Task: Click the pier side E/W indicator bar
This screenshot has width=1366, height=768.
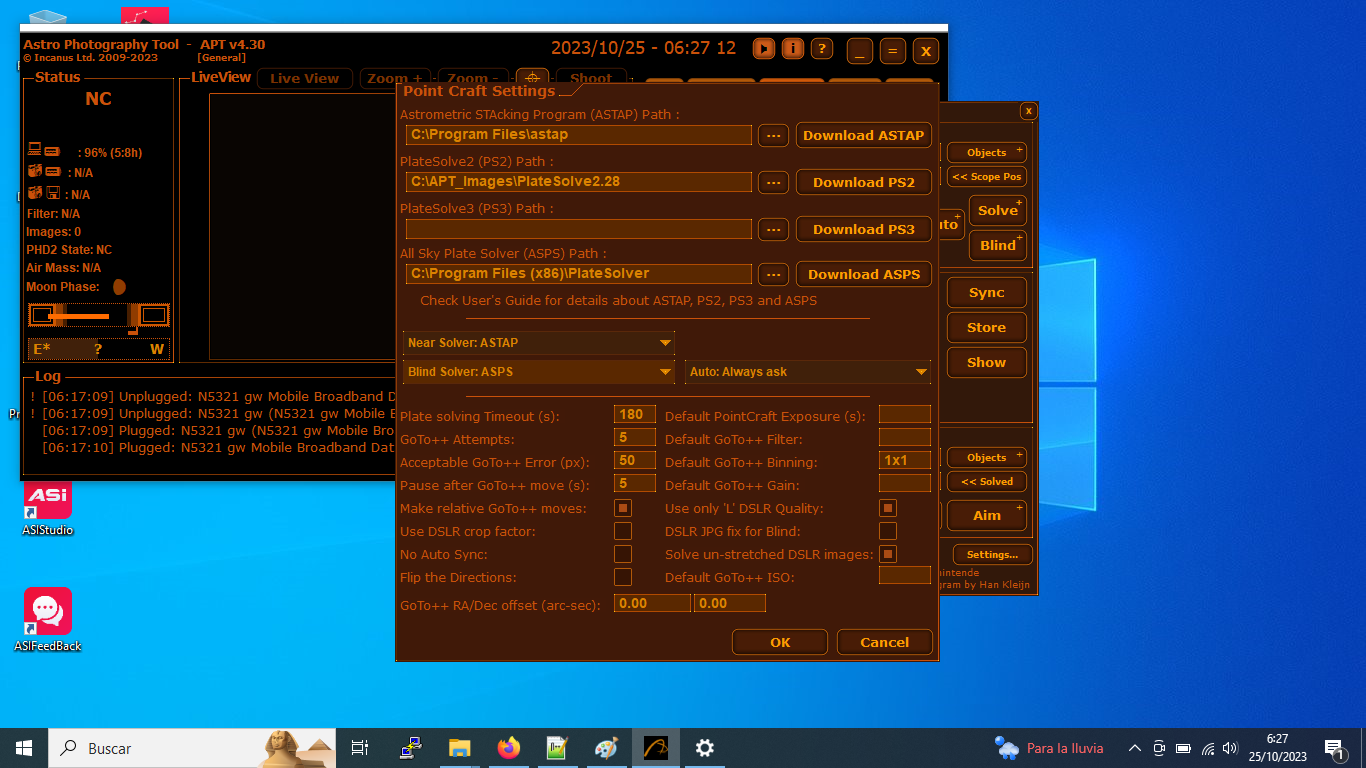Action: click(x=99, y=349)
